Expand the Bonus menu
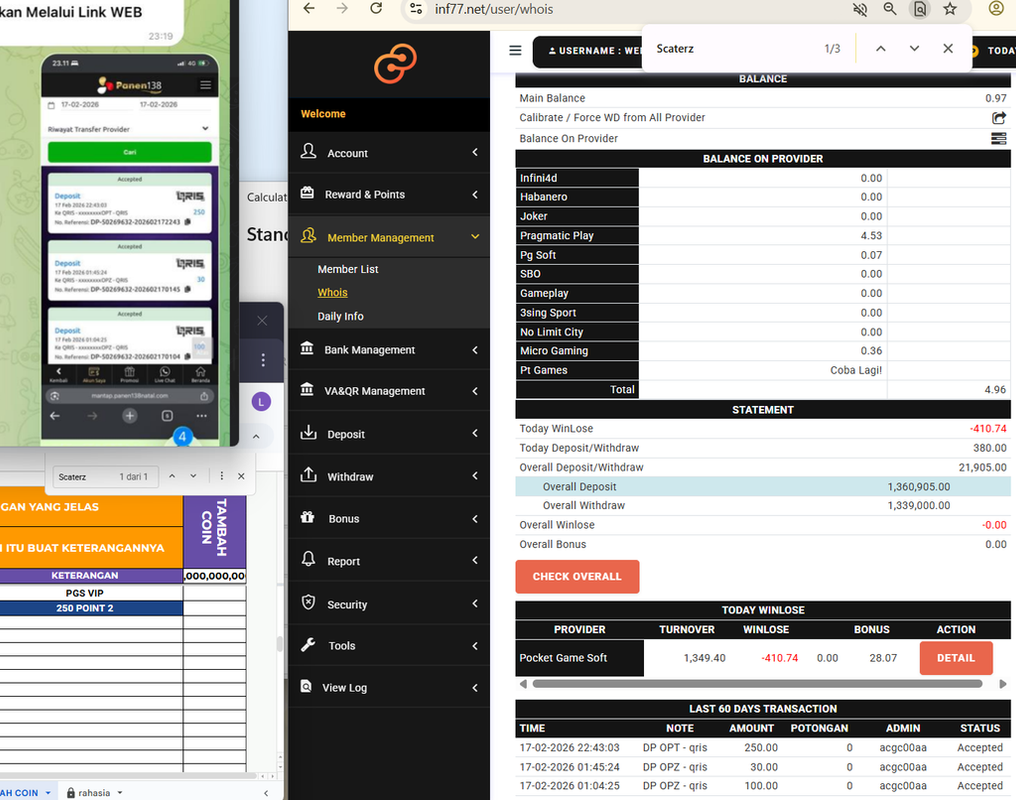The width and height of the screenshot is (1016, 800). 389,518
